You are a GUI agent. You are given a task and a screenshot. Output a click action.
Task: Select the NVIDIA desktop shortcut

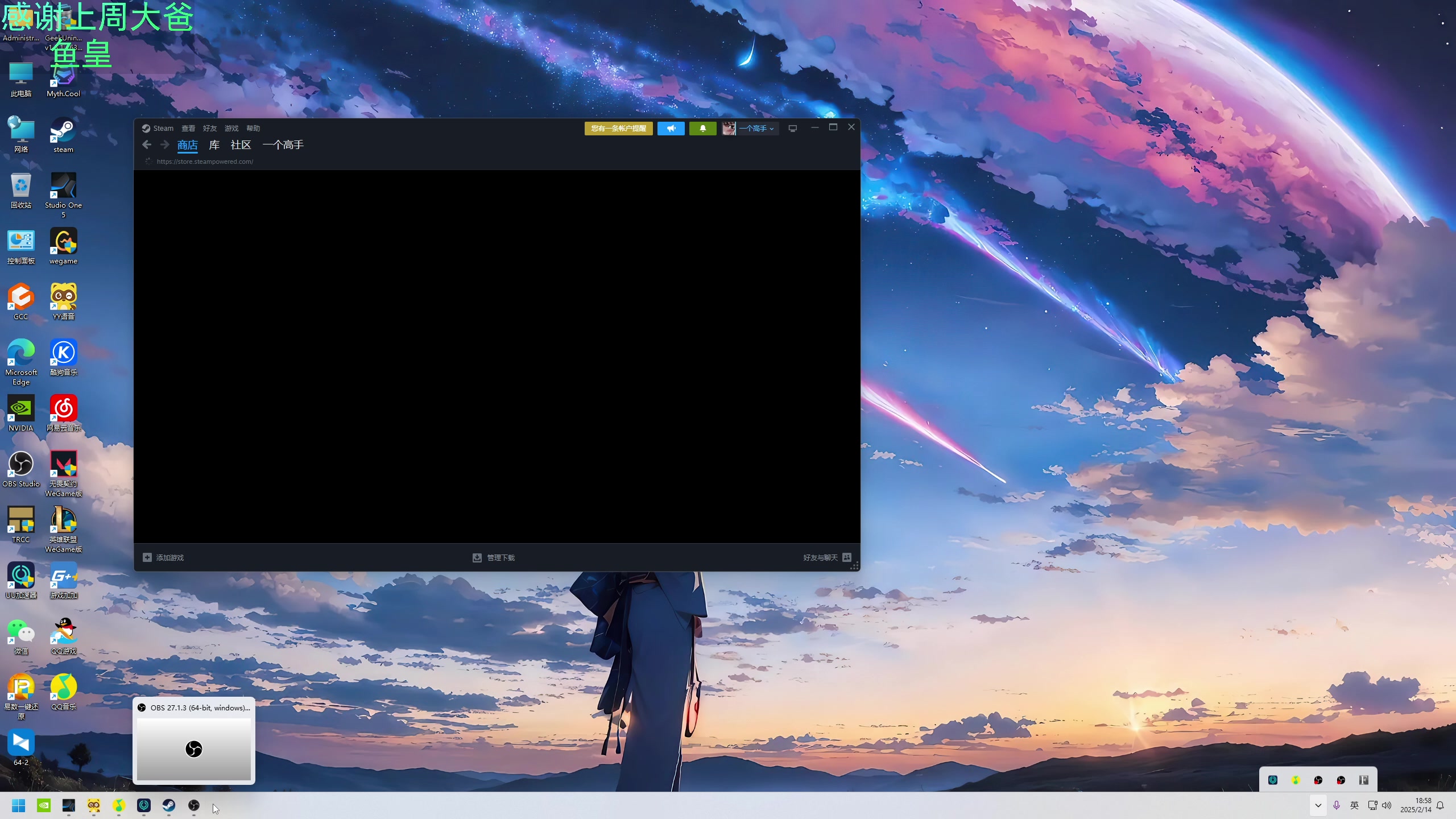[x=21, y=414]
